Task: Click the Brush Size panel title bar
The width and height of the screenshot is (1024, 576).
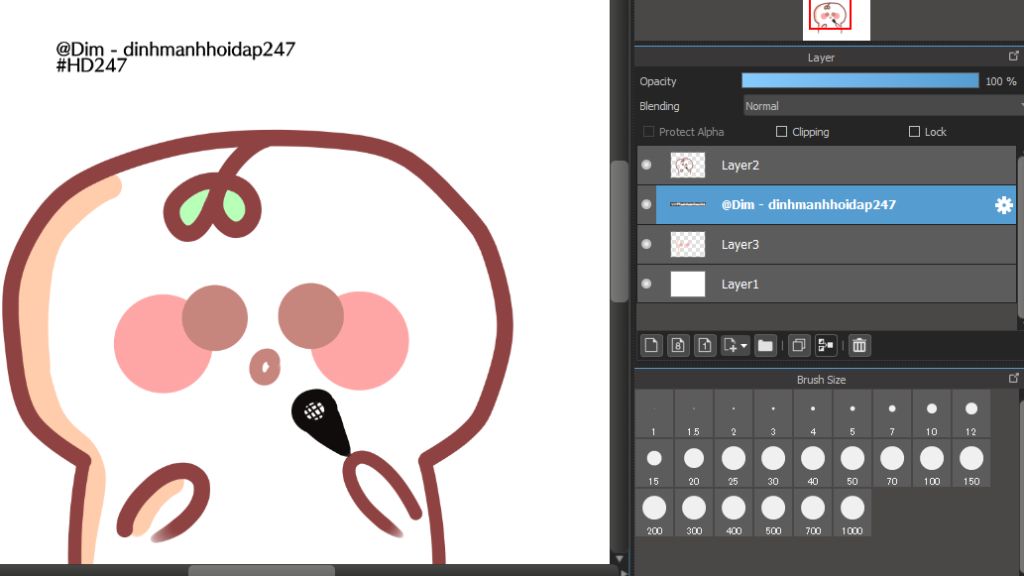Action: pyautogui.click(x=821, y=379)
